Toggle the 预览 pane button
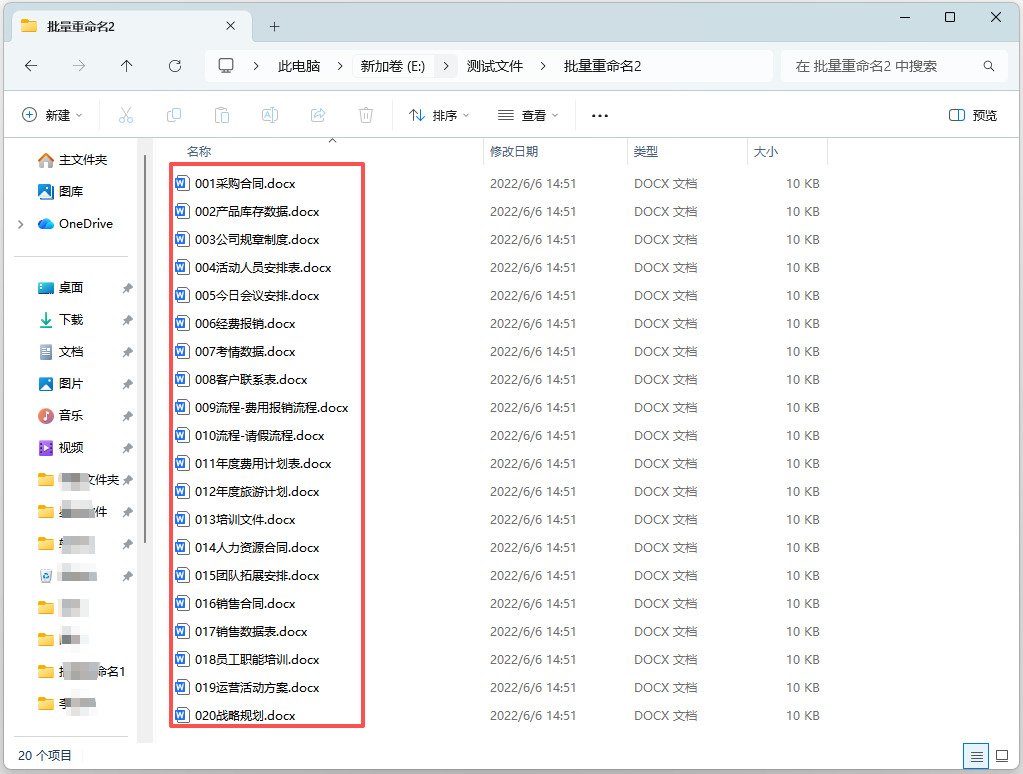This screenshot has height=774, width=1023. pyautogui.click(x=973, y=116)
